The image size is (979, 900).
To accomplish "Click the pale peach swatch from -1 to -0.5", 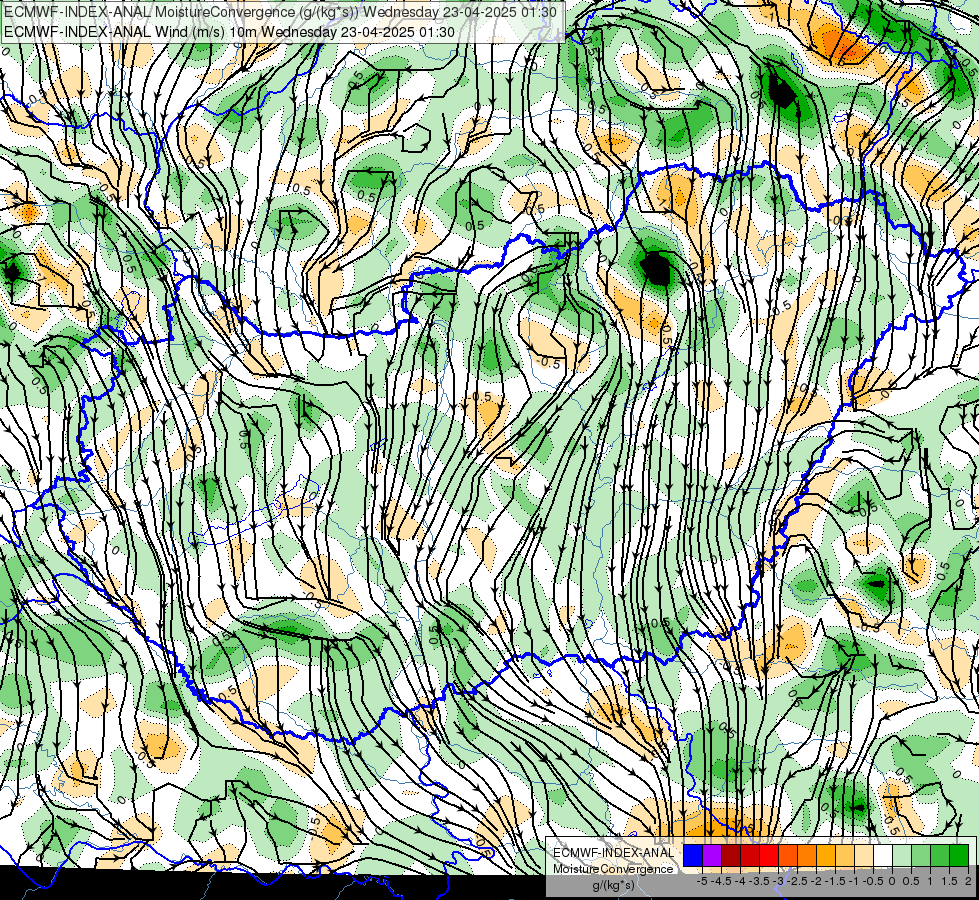I will click(x=863, y=855).
